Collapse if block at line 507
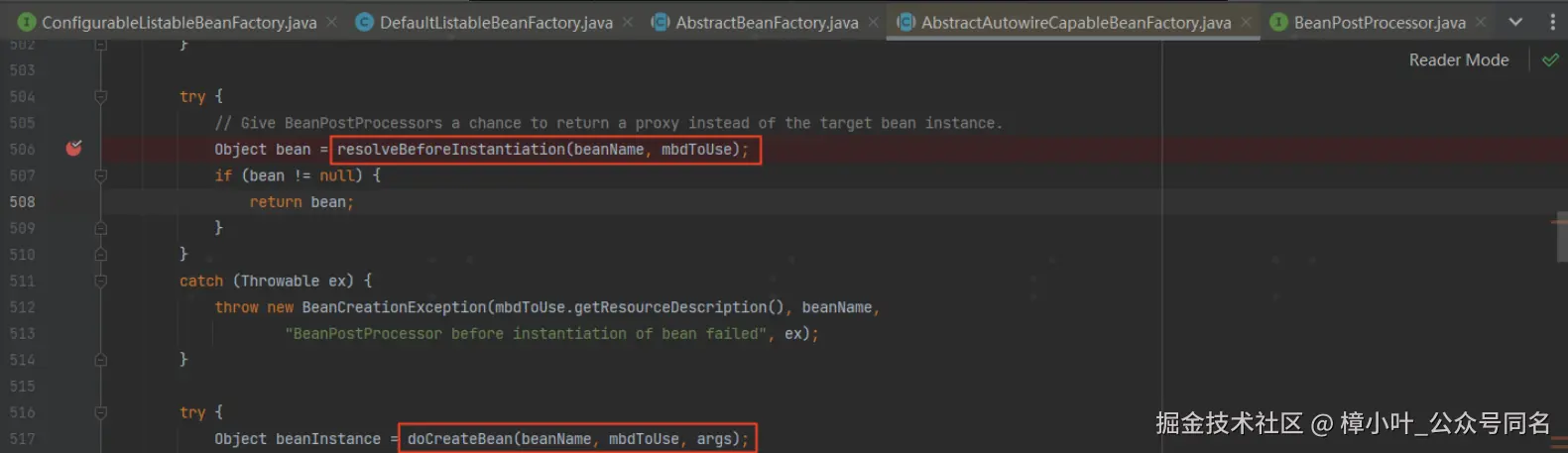 pyautogui.click(x=100, y=175)
